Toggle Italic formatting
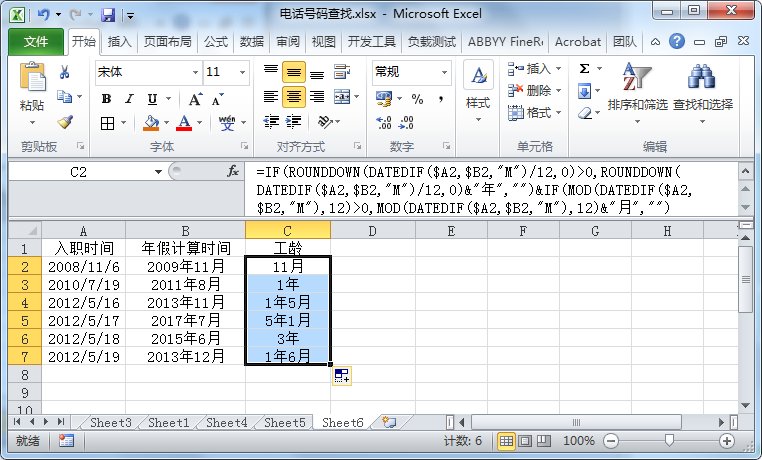 point(129,99)
